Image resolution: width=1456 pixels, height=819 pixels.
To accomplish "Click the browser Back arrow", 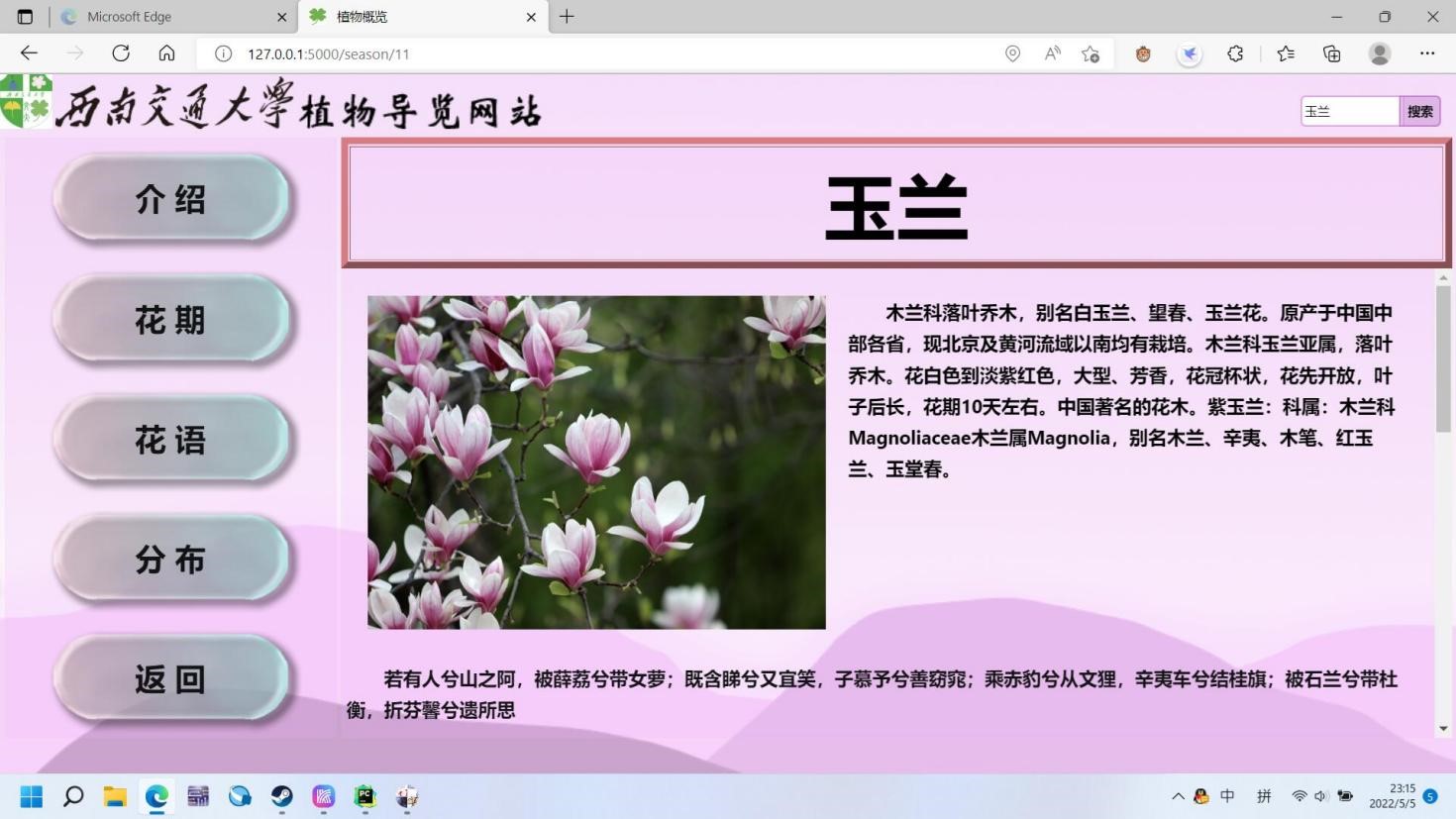I will point(29,53).
